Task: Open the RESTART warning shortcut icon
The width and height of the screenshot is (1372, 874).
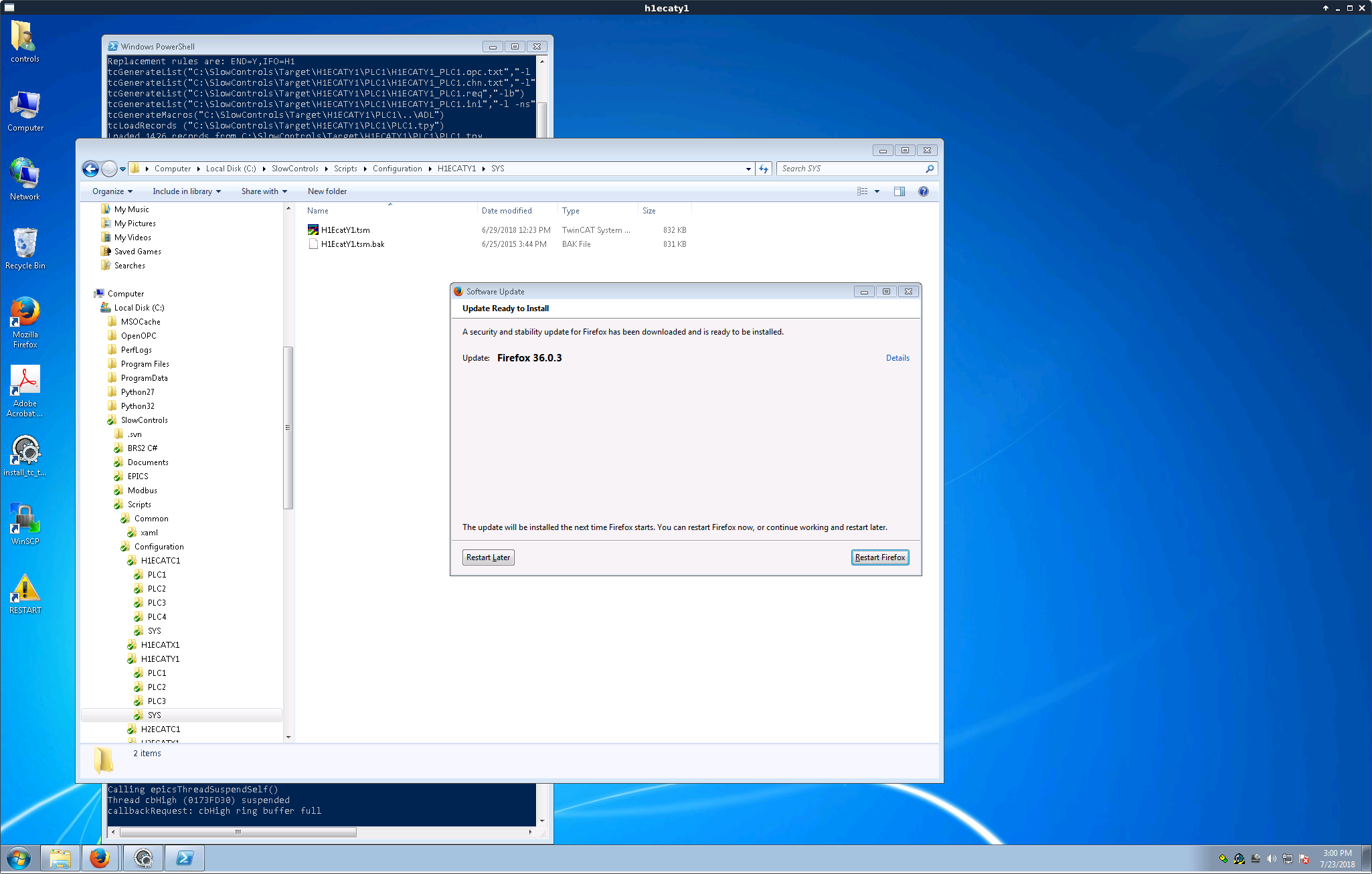Action: 25,594
